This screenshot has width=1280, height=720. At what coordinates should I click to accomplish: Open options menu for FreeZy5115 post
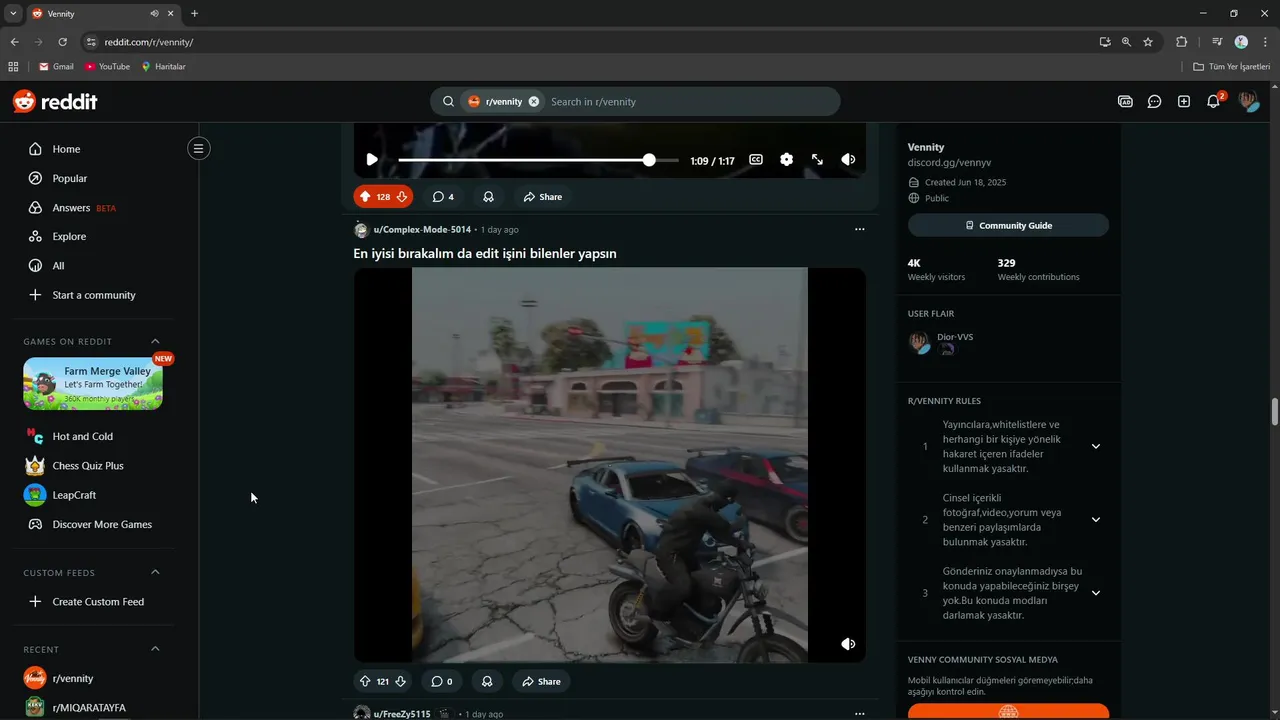click(x=859, y=714)
